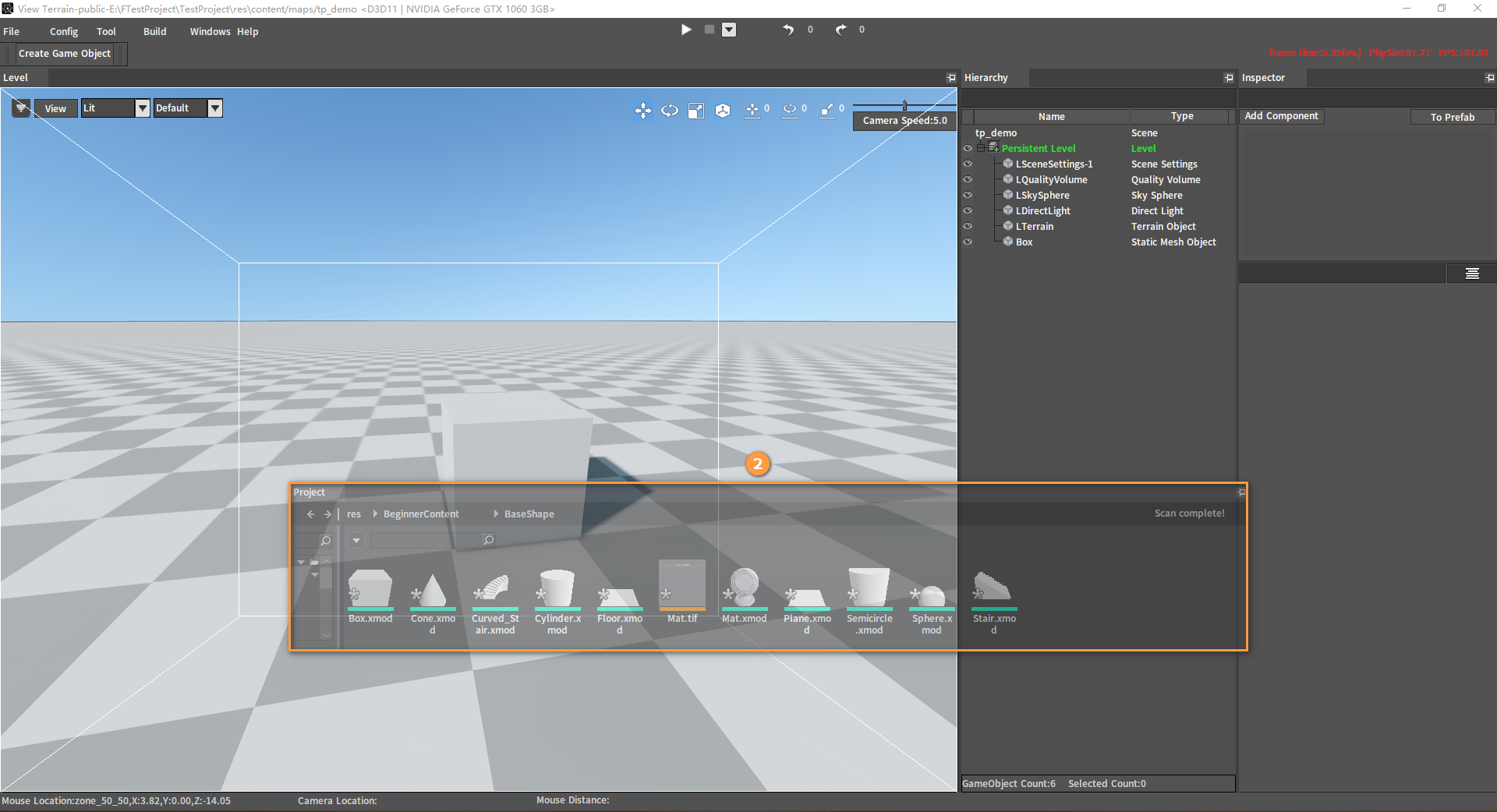1497x812 pixels.
Task: Click the Inspector list menu icon
Action: pyautogui.click(x=1472, y=274)
